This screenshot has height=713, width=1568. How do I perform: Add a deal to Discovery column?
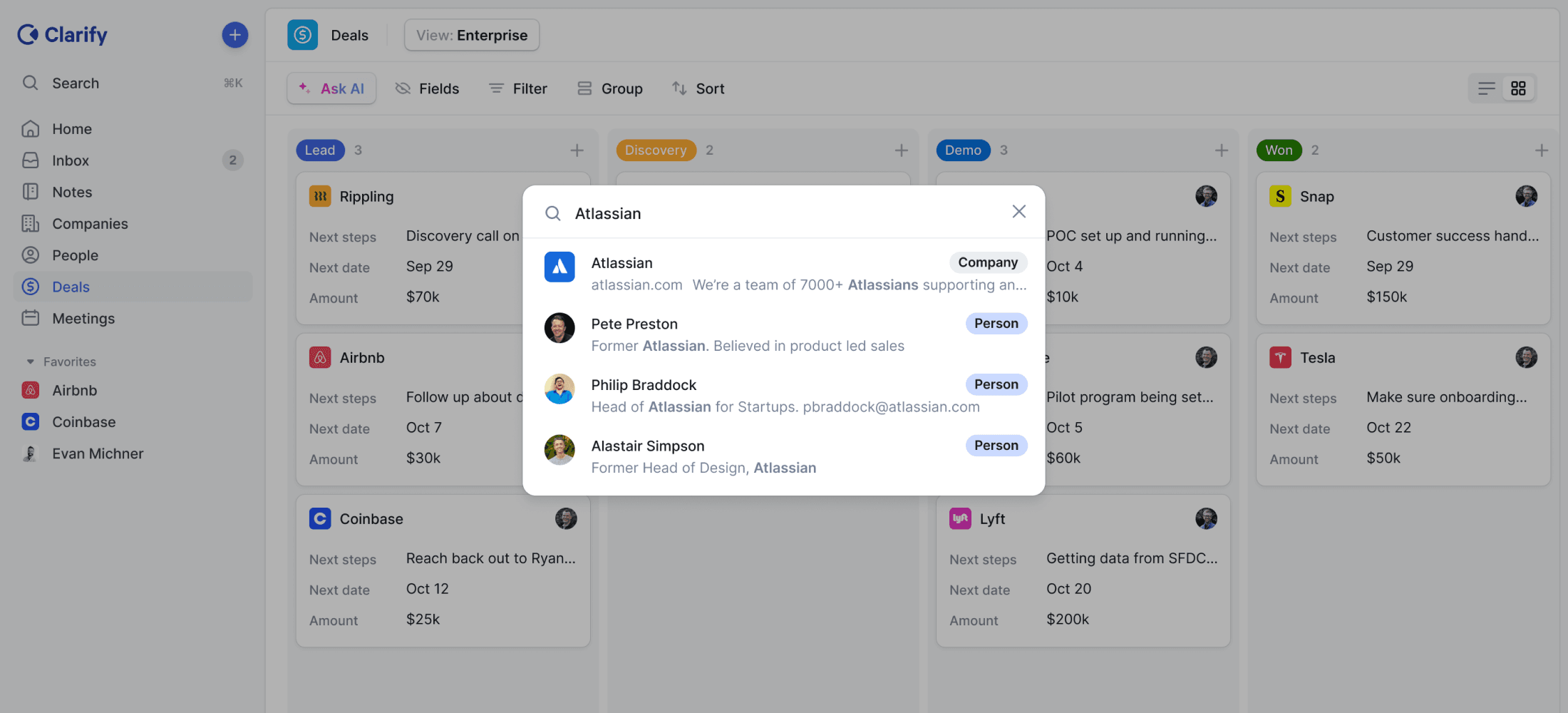coord(901,150)
